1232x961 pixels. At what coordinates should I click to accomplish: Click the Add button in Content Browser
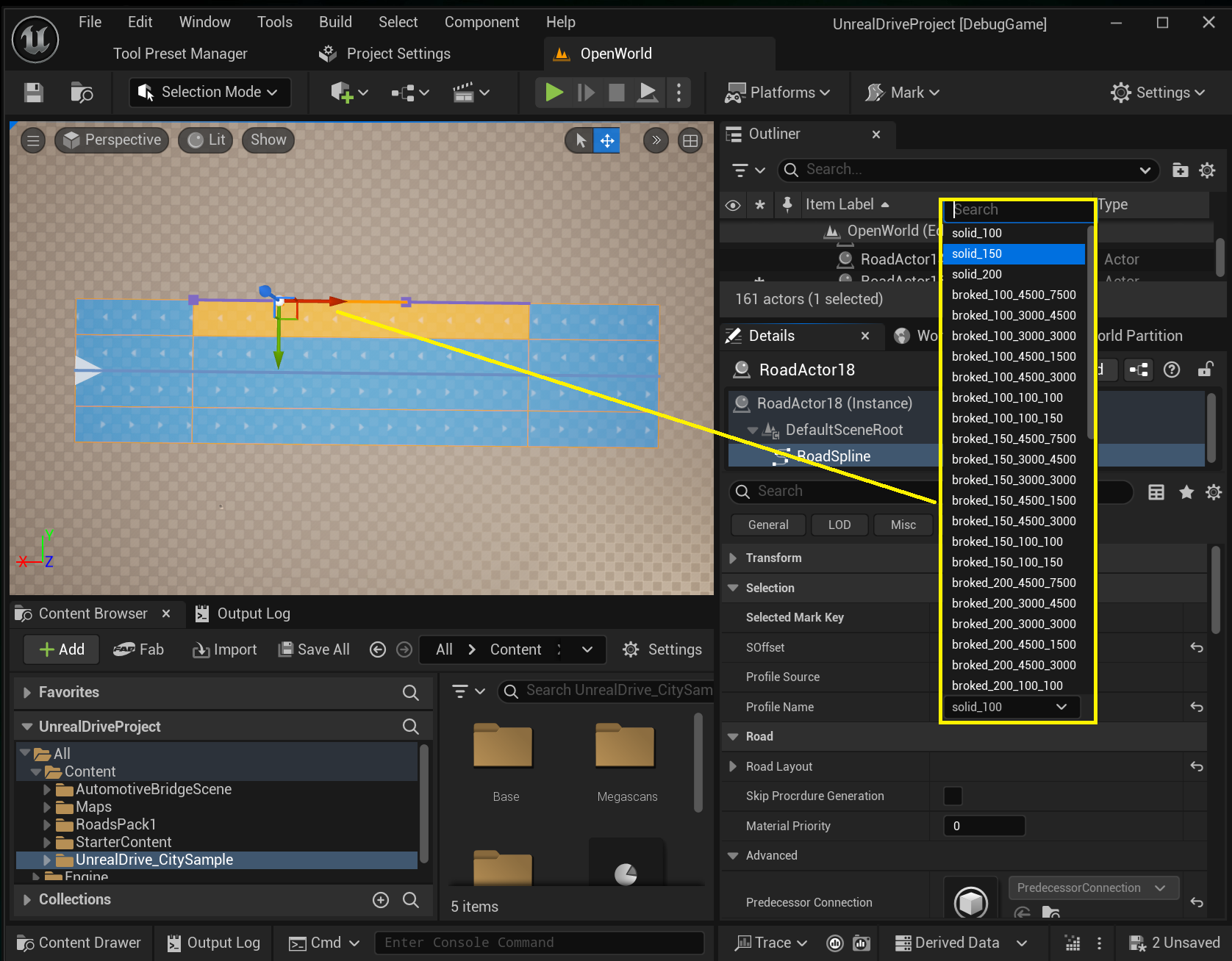pos(62,649)
